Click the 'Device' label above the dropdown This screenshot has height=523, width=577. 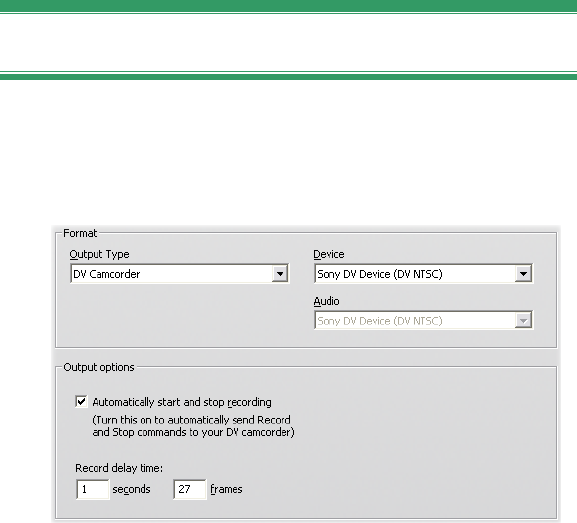329,254
